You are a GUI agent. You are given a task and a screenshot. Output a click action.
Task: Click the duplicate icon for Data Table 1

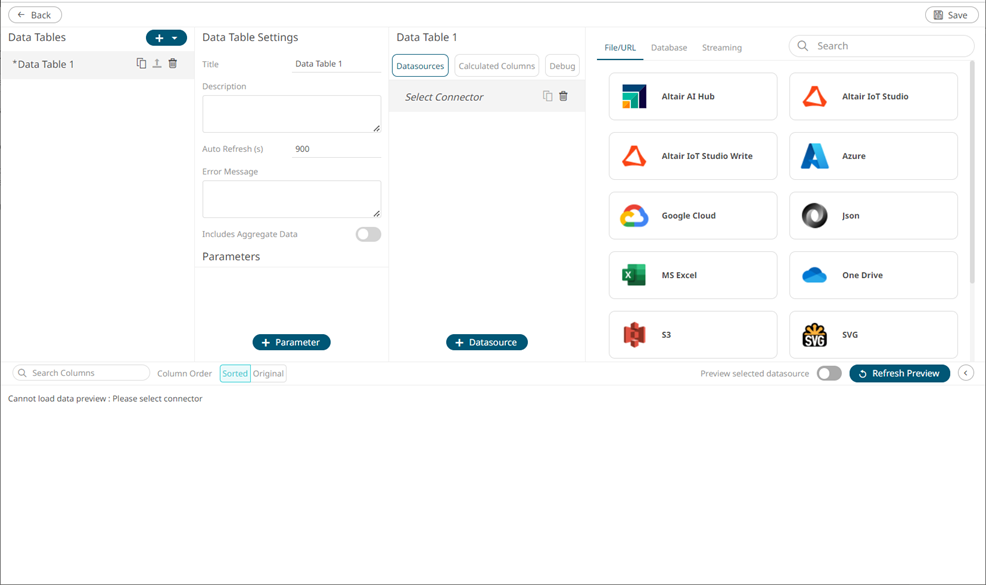point(141,64)
